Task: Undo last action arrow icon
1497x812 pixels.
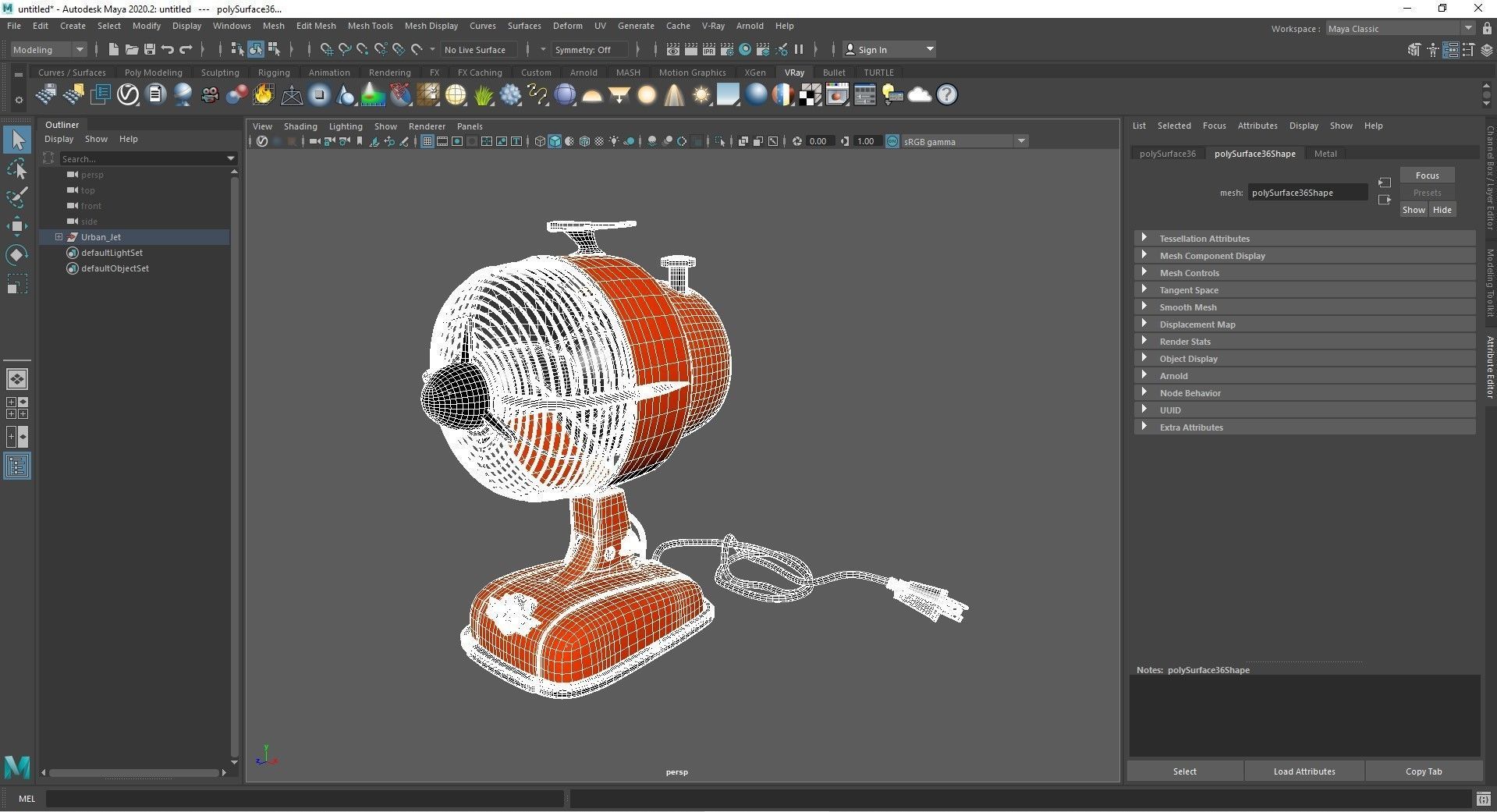Action: (168, 49)
